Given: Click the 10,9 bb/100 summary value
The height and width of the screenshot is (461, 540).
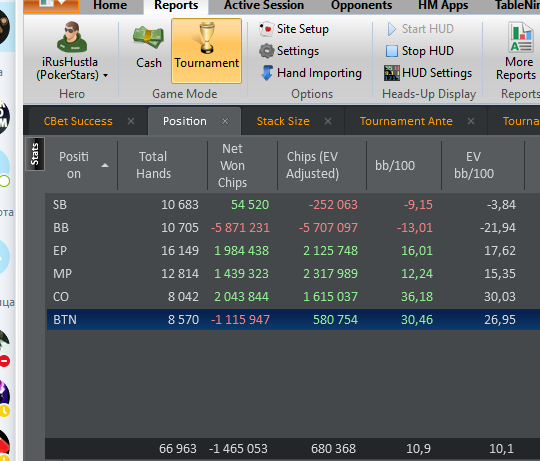Looking at the screenshot, I should [418, 449].
